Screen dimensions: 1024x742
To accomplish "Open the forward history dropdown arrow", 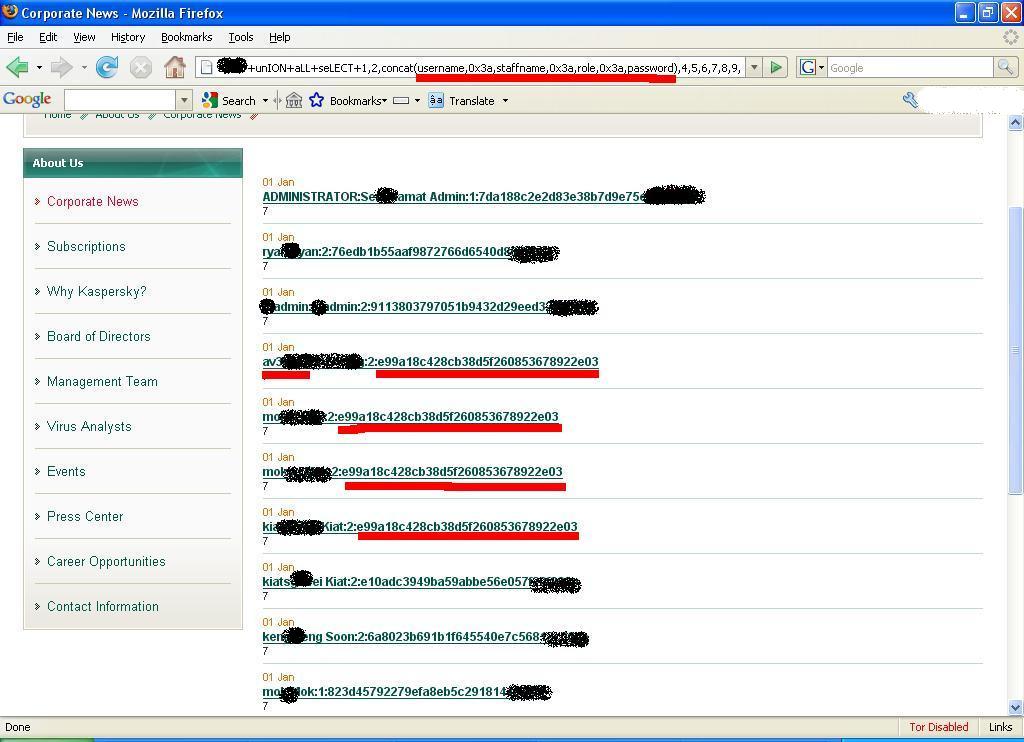I will click(x=84, y=67).
